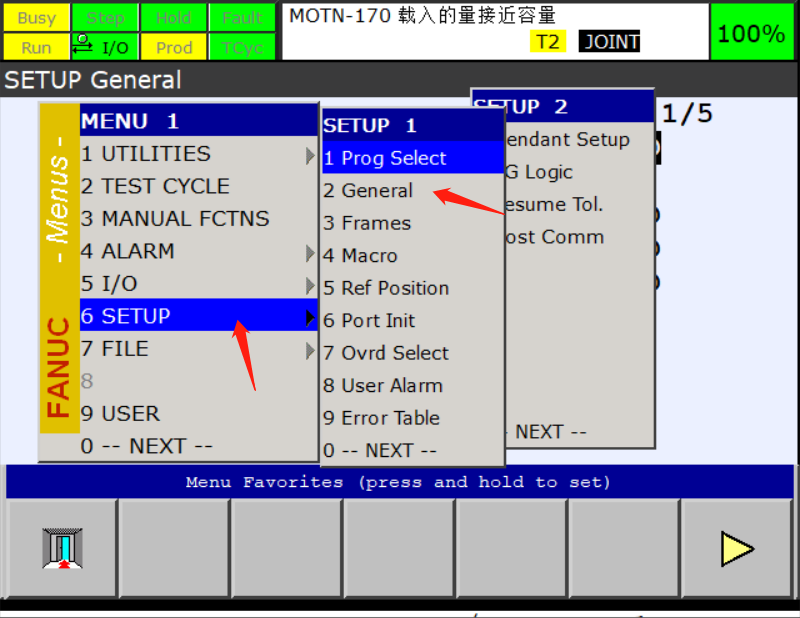Click the 1/5 page counter
The width and height of the screenshot is (800, 618).
[x=687, y=113]
